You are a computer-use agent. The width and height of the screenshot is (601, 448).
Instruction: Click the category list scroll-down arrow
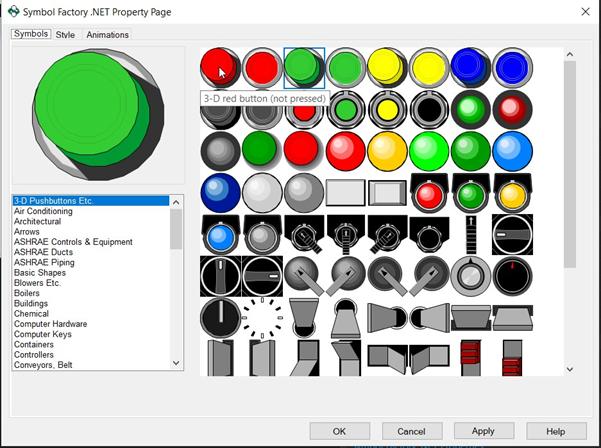point(177,363)
